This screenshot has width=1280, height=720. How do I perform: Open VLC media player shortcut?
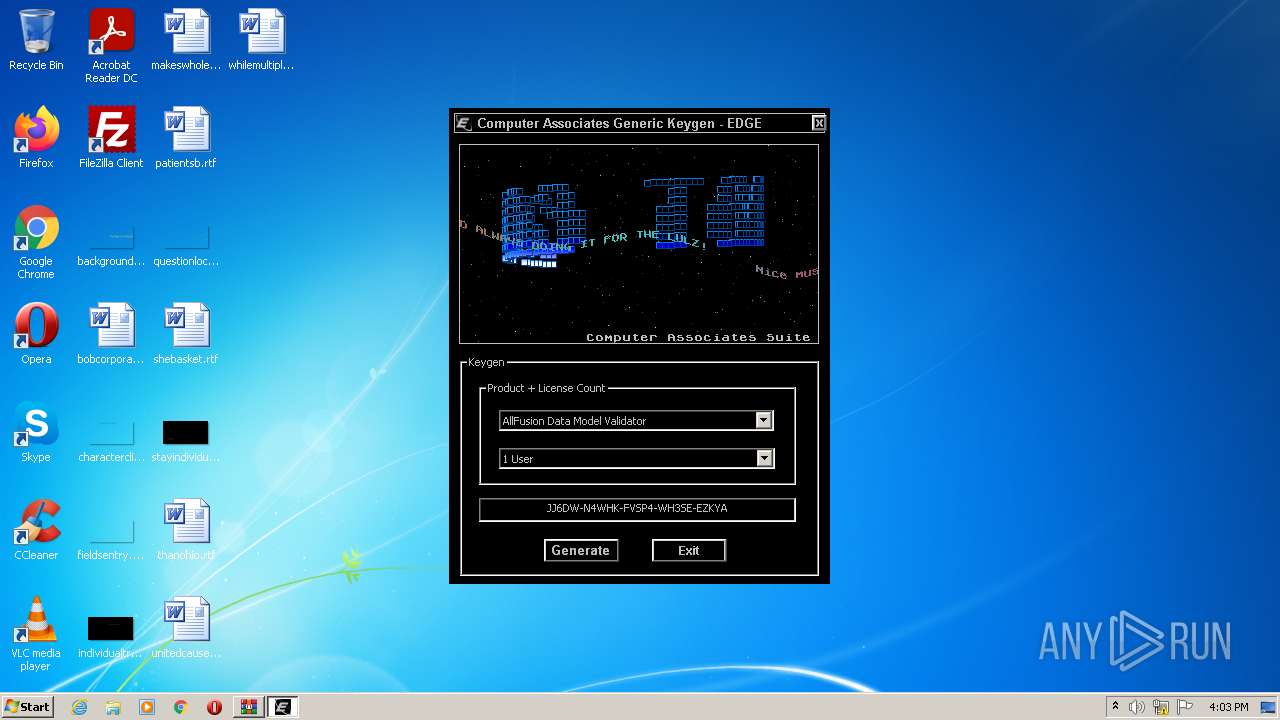(36, 634)
